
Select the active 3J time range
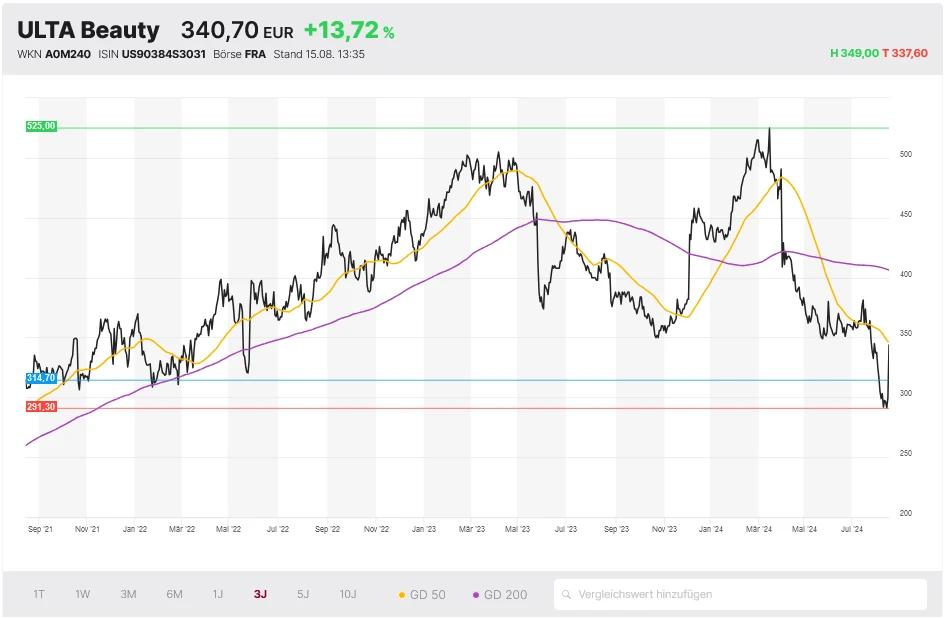pyautogui.click(x=260, y=594)
